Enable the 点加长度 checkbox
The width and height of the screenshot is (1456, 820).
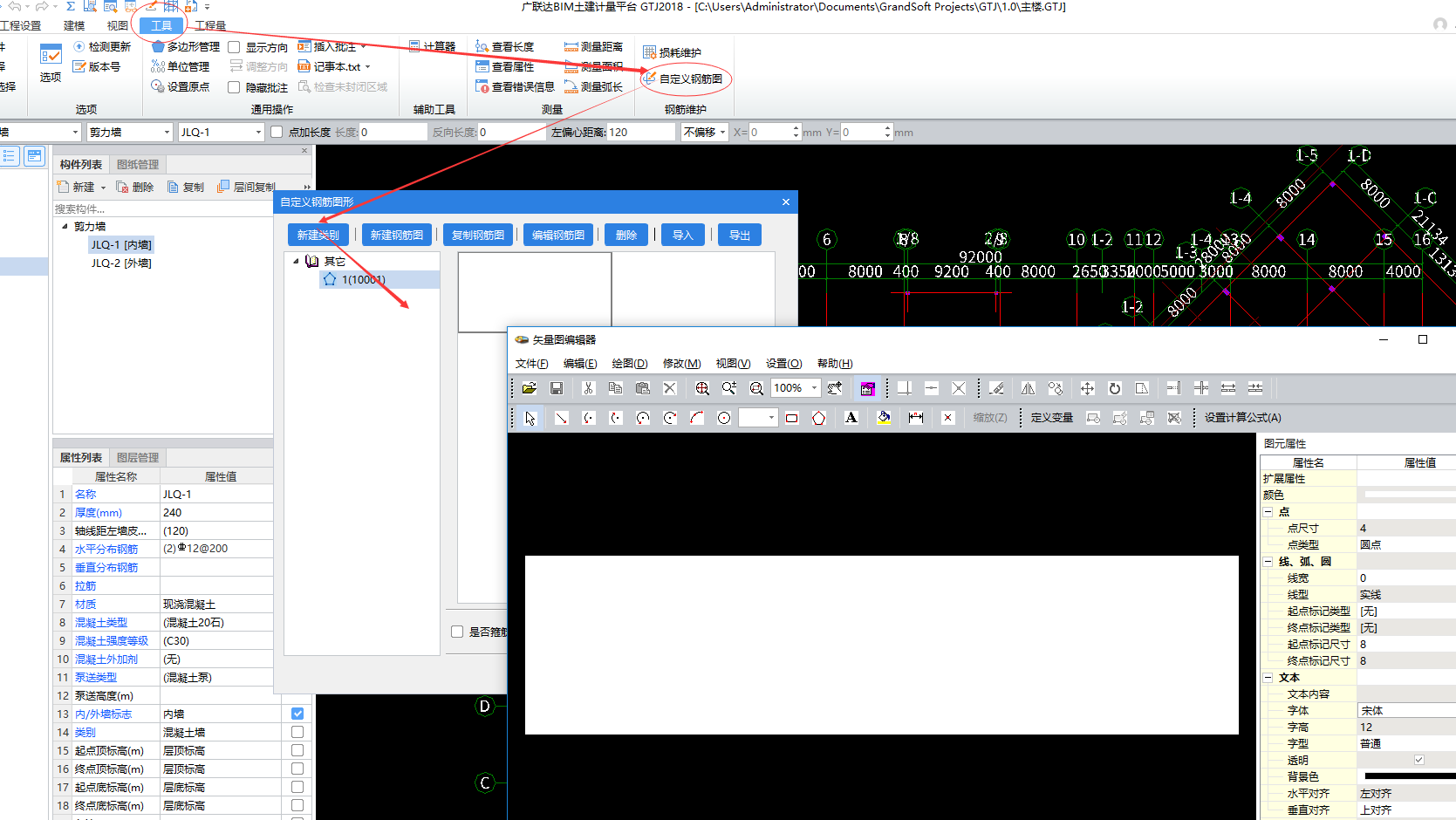point(277,132)
